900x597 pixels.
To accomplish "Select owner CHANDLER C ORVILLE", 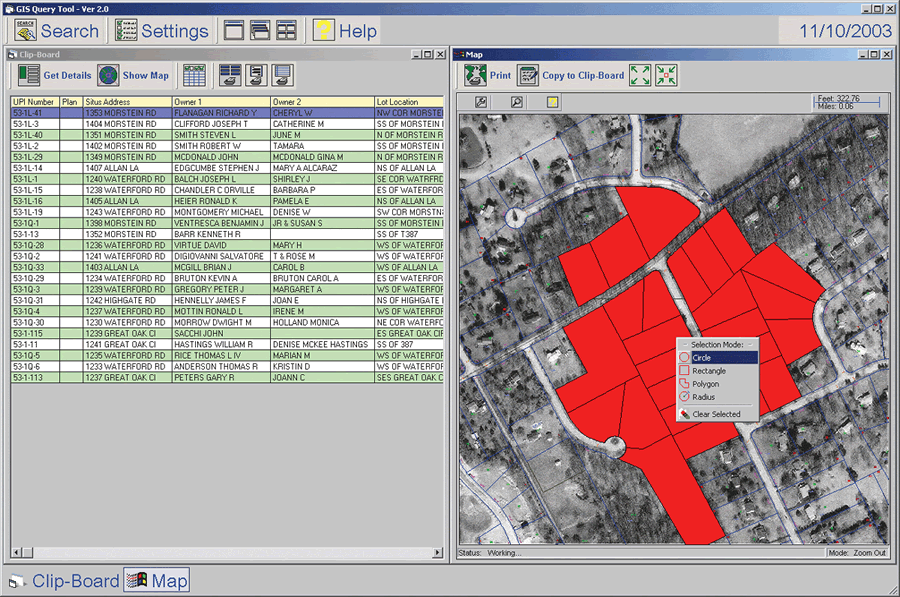I will click(x=221, y=190).
